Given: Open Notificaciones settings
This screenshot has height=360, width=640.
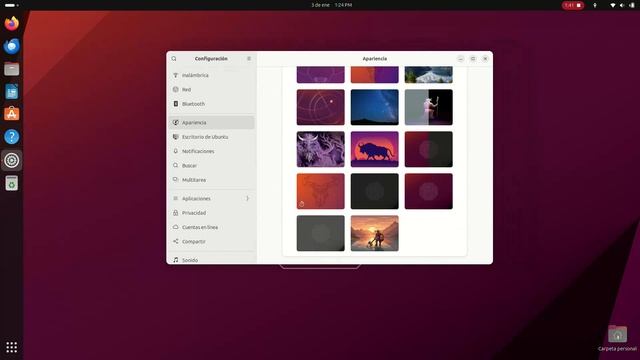Looking at the screenshot, I should coord(211,151).
